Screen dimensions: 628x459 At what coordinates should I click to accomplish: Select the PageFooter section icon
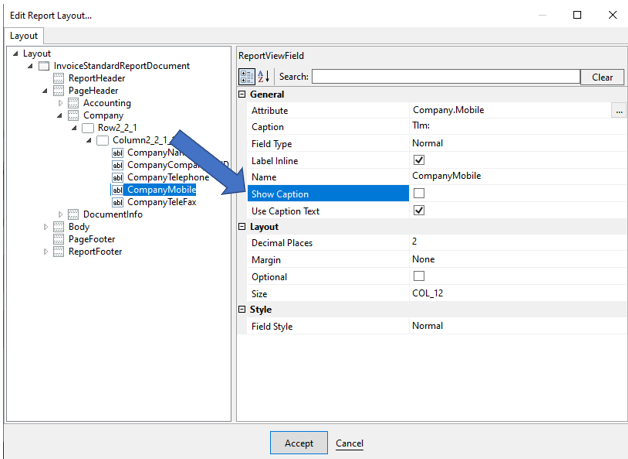tap(58, 239)
